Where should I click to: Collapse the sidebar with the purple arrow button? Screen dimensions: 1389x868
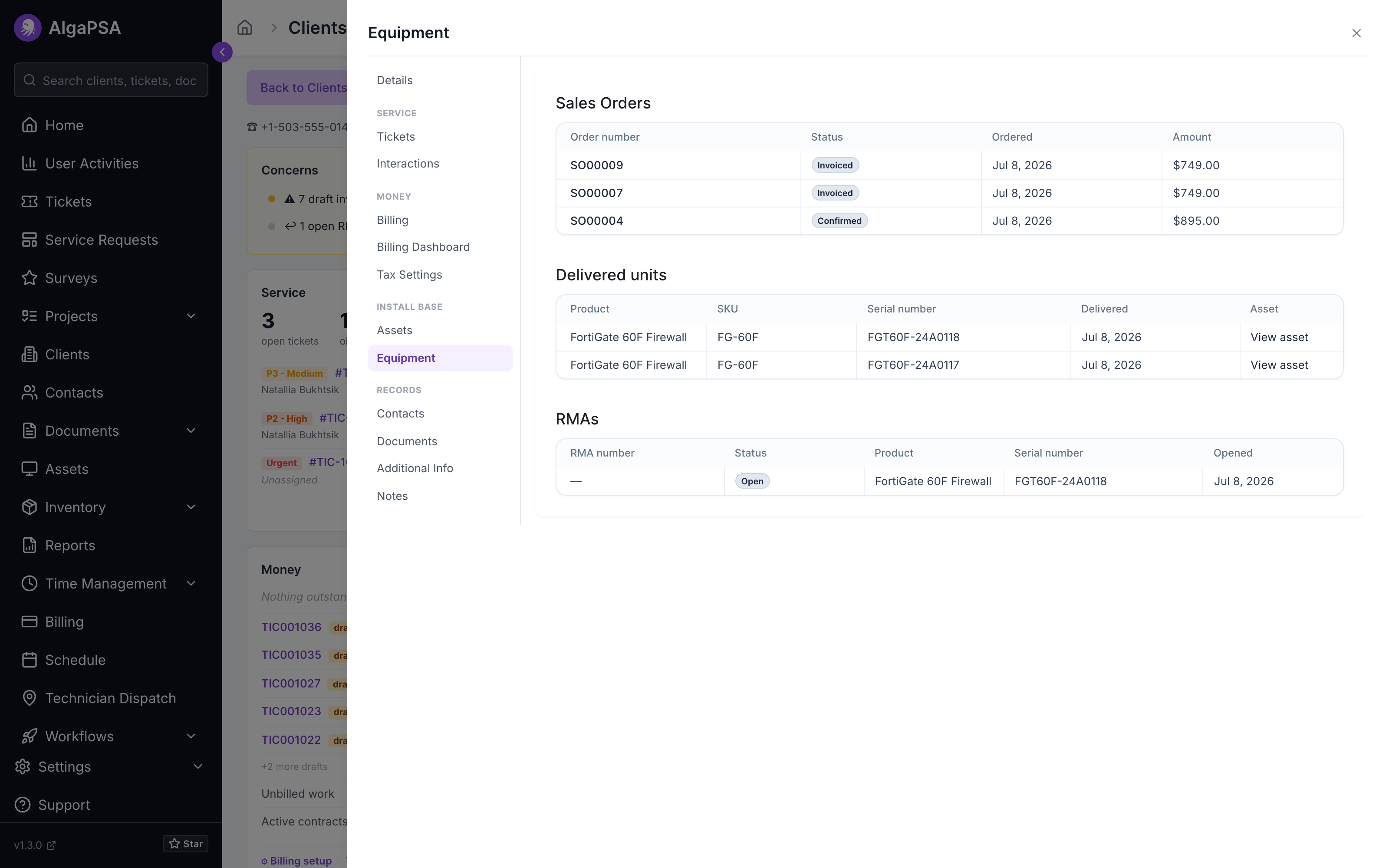(222, 52)
